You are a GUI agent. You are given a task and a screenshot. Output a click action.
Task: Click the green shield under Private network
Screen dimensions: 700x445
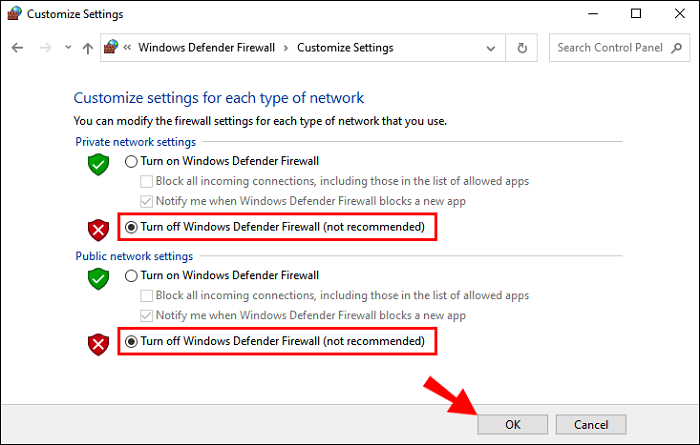pos(97,165)
